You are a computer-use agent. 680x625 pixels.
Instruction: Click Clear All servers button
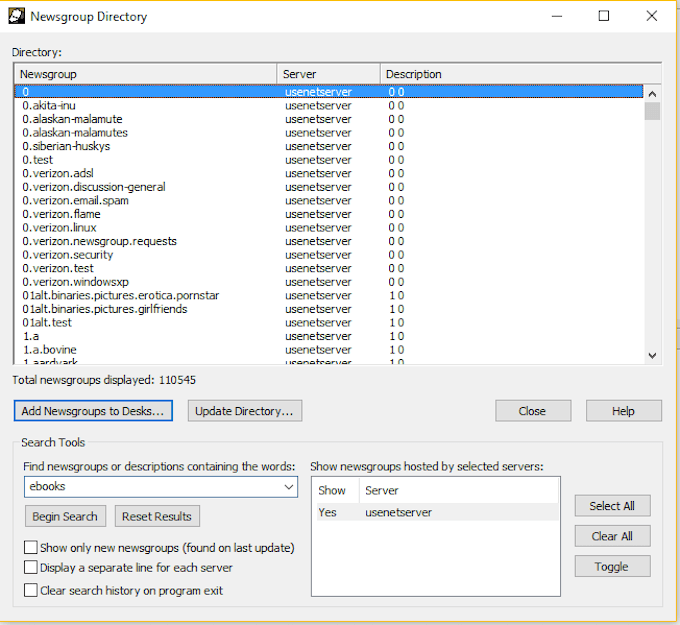coord(612,536)
